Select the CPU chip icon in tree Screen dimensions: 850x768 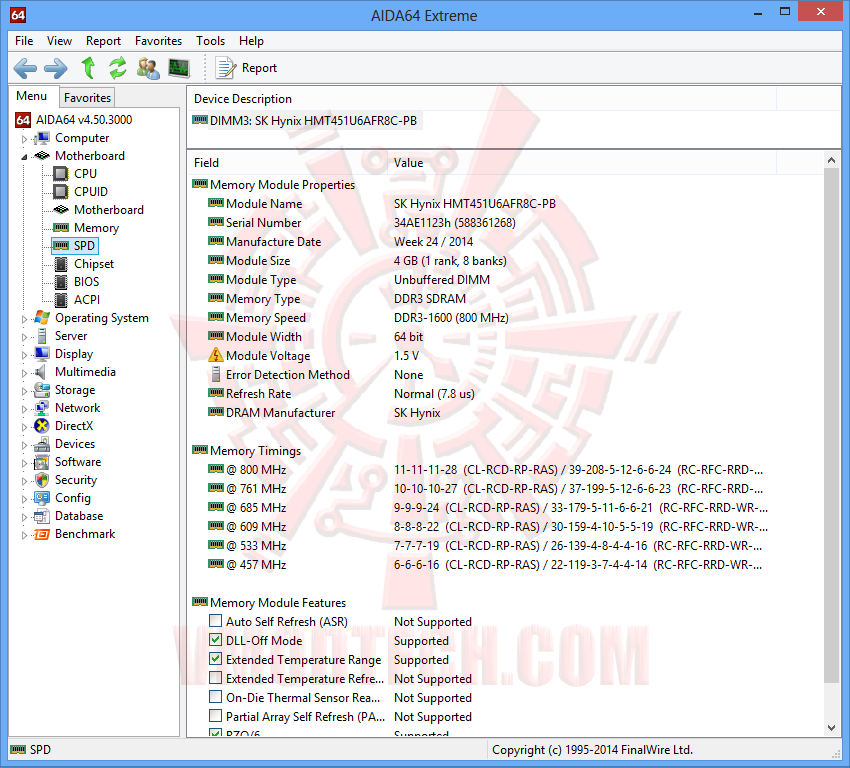tap(61, 174)
